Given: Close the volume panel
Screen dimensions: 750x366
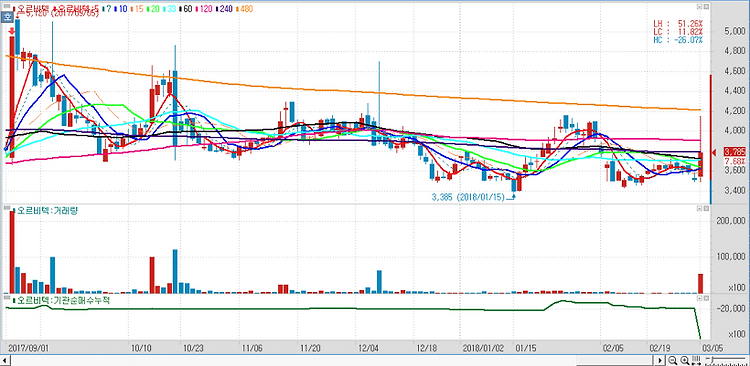Looking at the screenshot, I should coord(706,209).
